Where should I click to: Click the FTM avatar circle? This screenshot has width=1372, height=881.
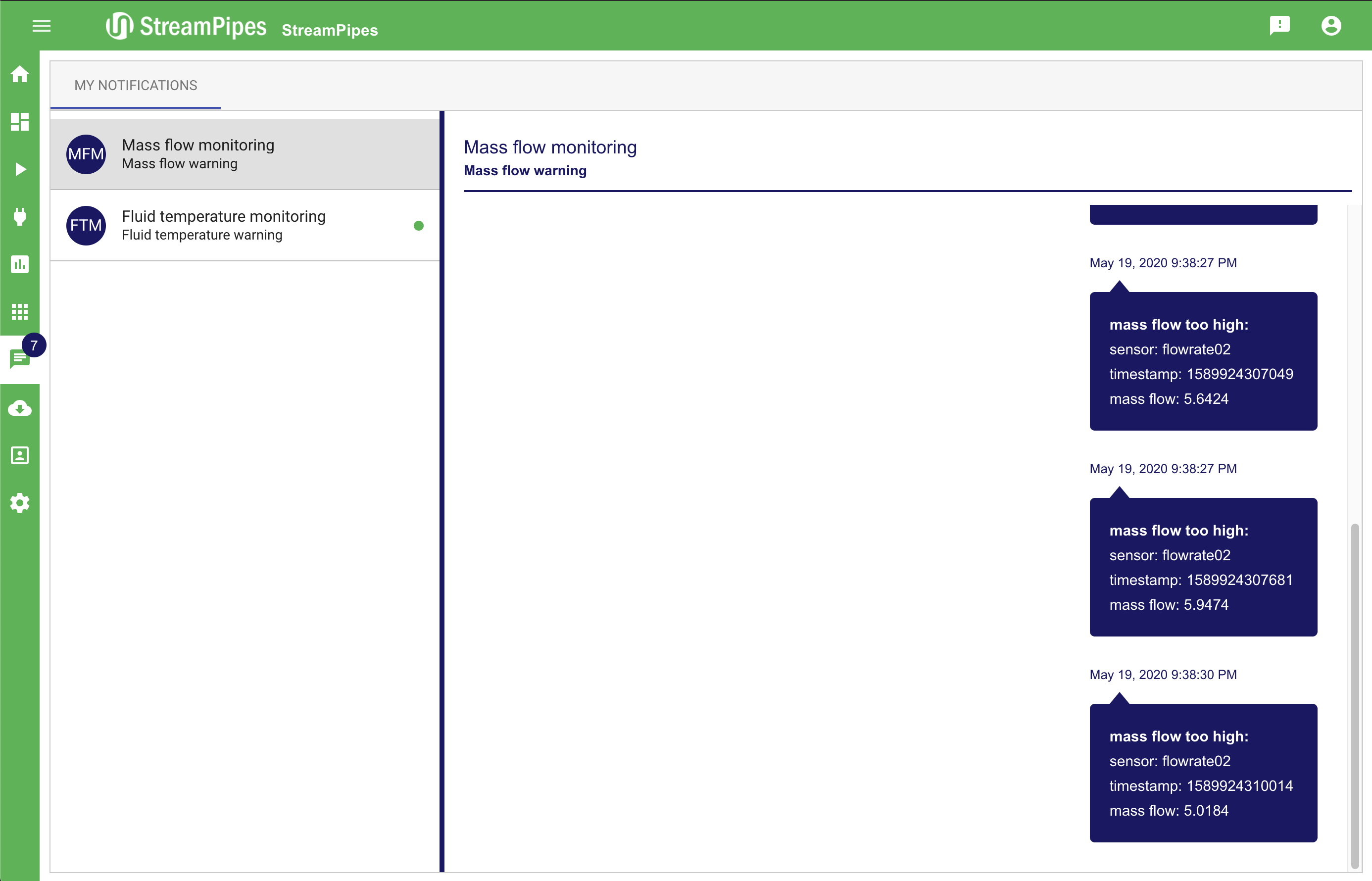tap(86, 225)
